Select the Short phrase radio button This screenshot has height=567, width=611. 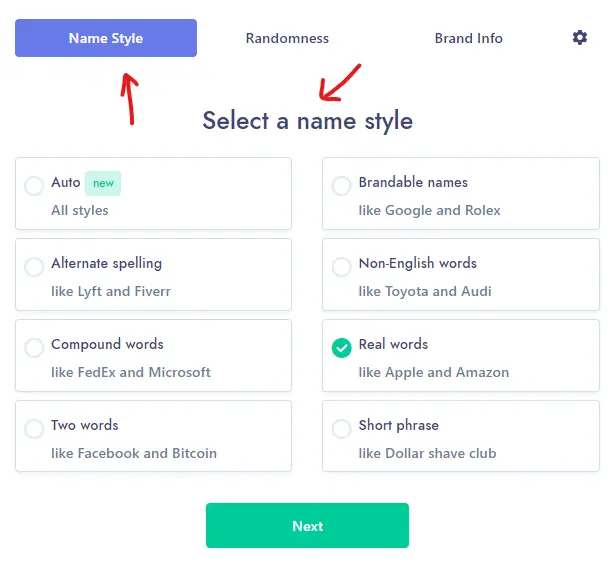coord(341,429)
